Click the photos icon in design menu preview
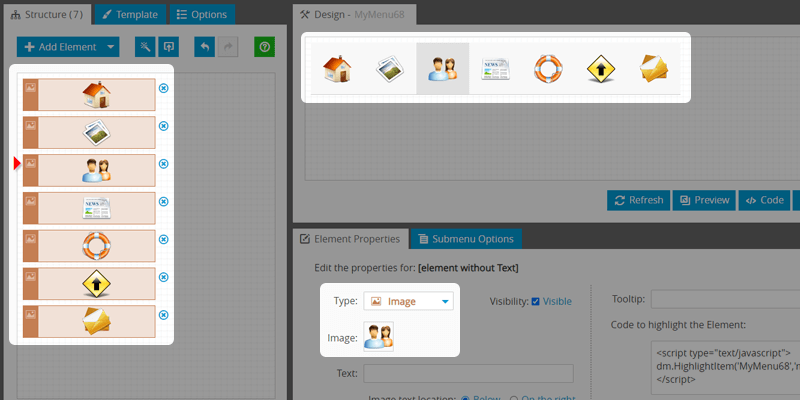800x400 pixels. pyautogui.click(x=390, y=69)
